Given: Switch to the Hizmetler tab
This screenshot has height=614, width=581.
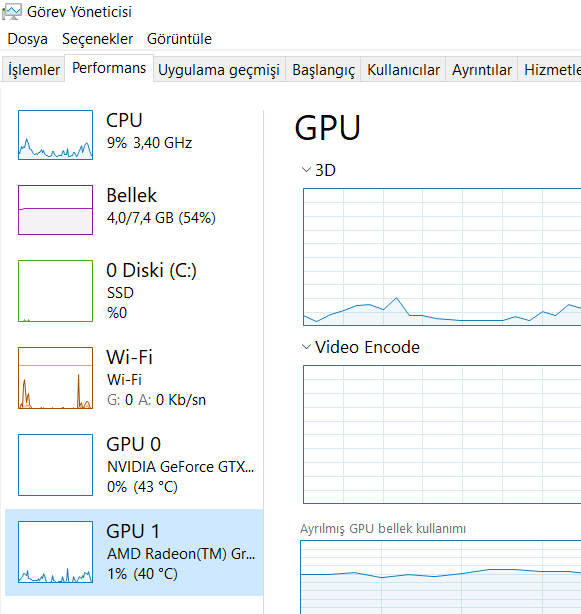Looking at the screenshot, I should click(550, 70).
